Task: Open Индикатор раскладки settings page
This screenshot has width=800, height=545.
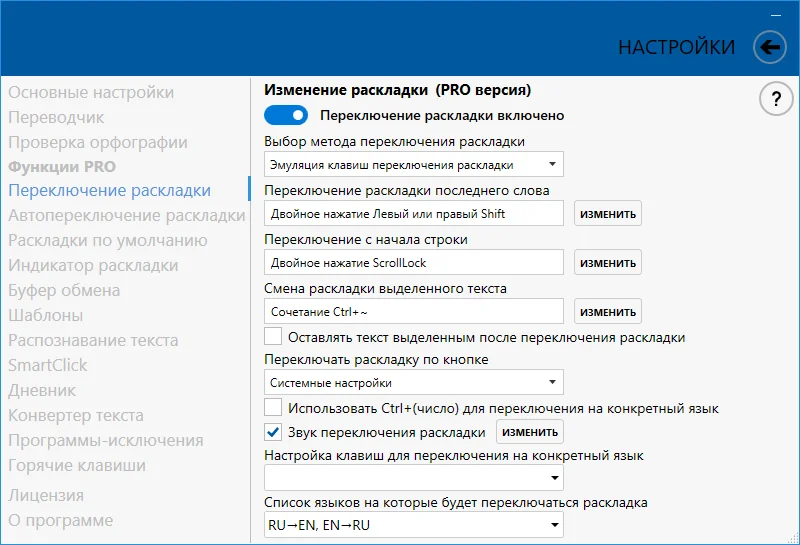Action: pos(93,265)
